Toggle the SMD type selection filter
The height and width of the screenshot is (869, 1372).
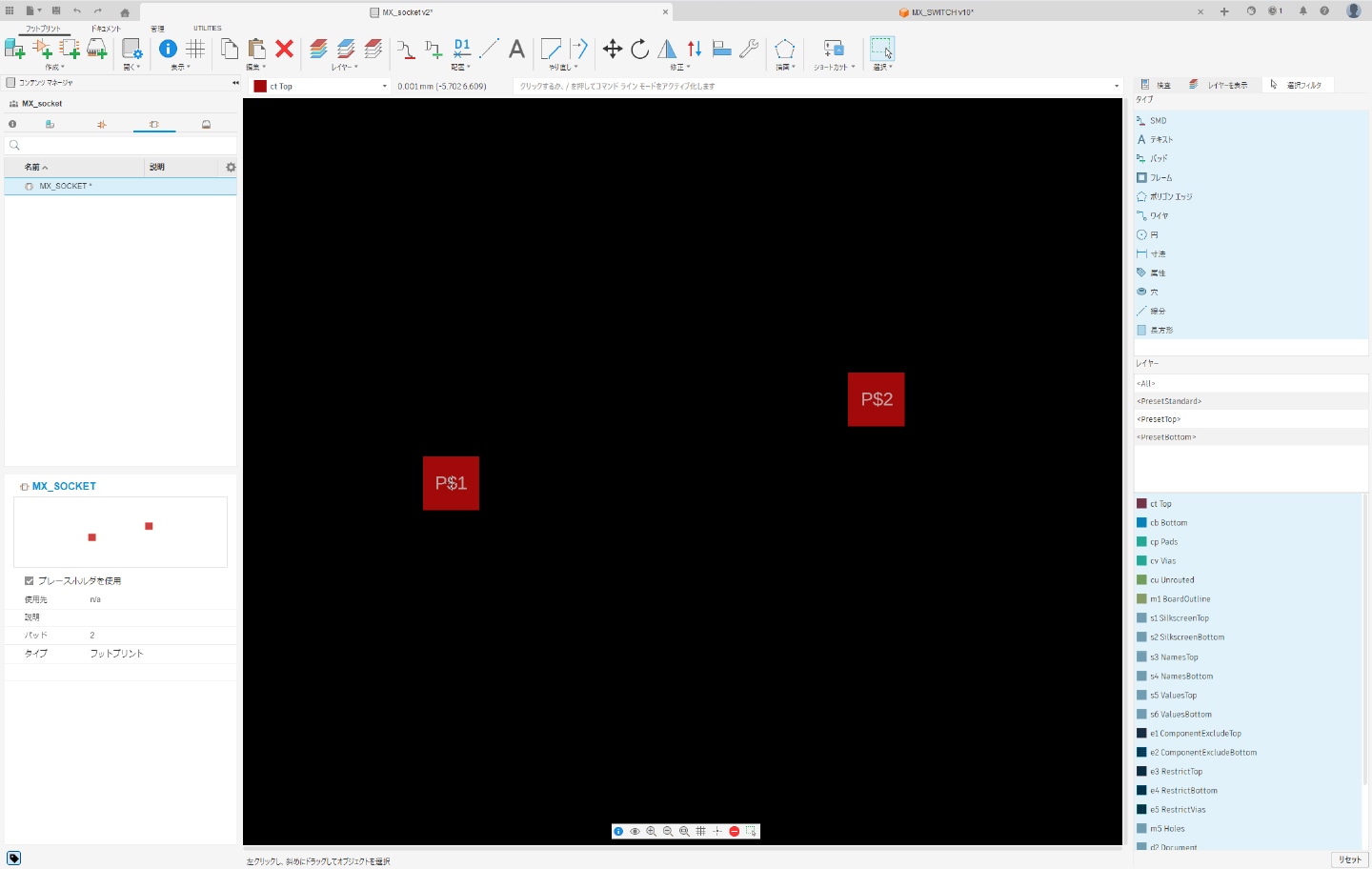pyautogui.click(x=1158, y=121)
